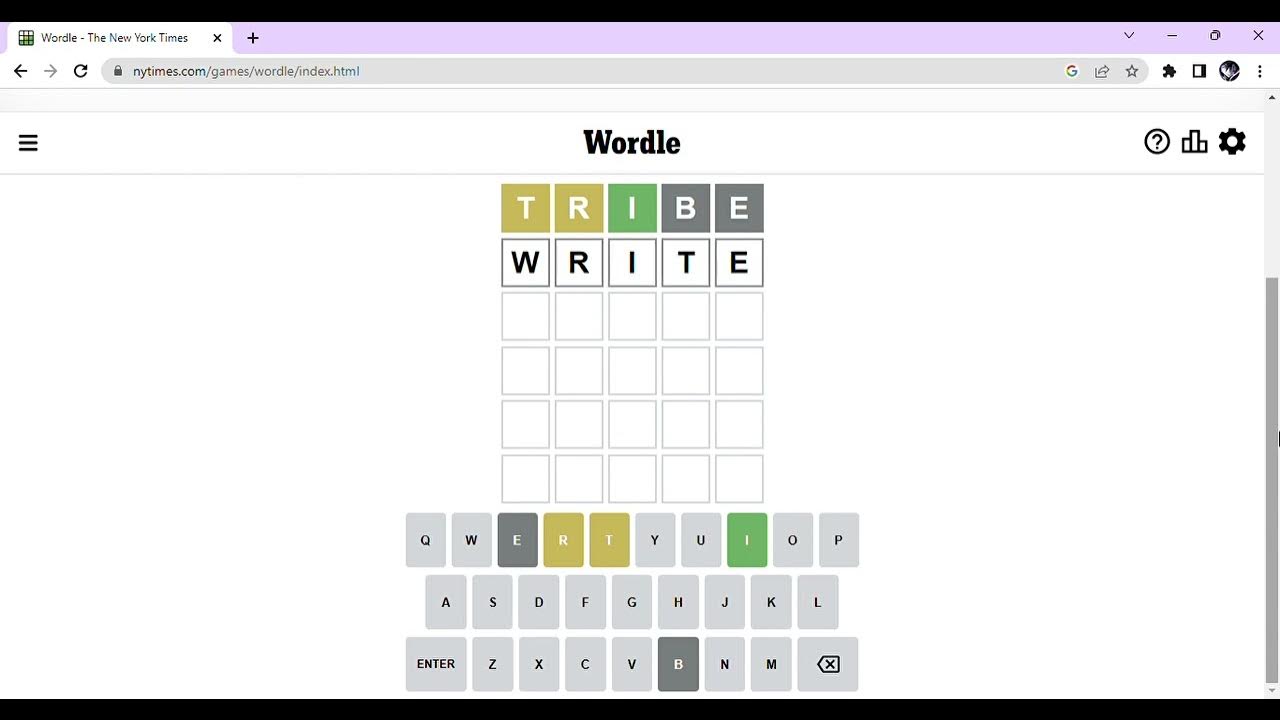Click the page vertical scrollbar thumb
1280x720 pixels.
tap(1272, 478)
